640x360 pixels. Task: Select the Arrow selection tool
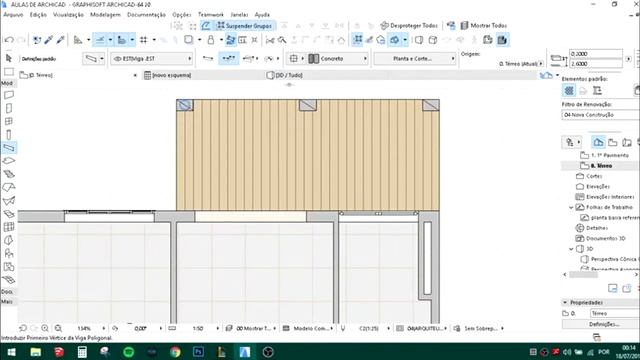(x=9, y=58)
